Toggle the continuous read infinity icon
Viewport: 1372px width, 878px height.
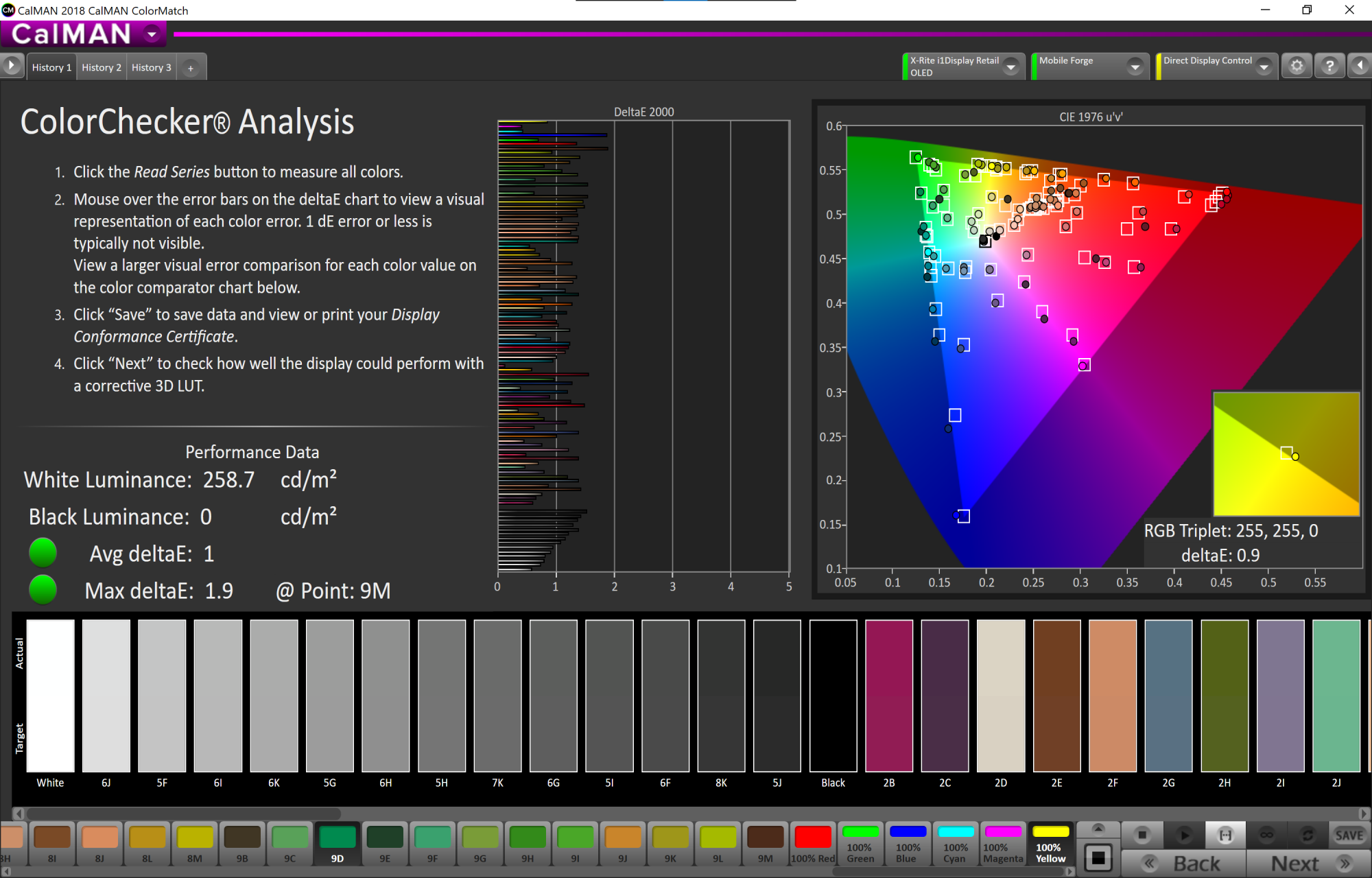(x=1266, y=835)
